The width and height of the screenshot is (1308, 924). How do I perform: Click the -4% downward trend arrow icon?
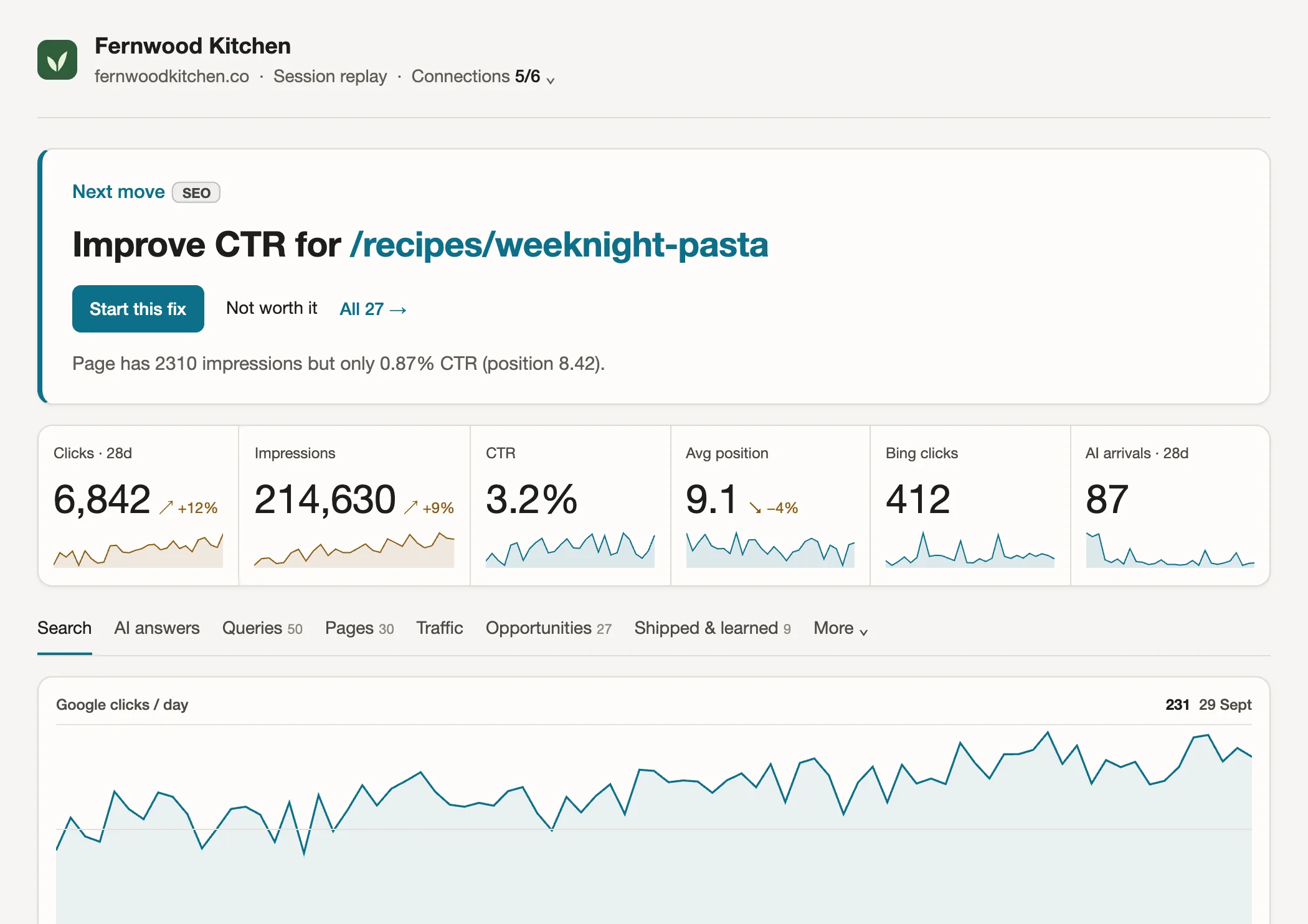tap(755, 508)
